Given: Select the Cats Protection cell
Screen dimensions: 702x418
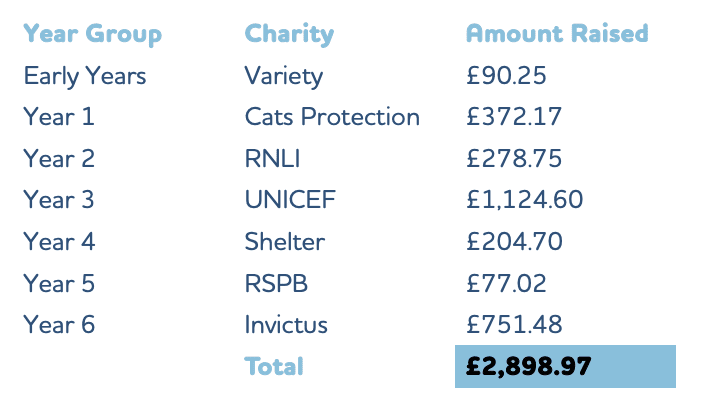Looking at the screenshot, I should pyautogui.click(x=332, y=117).
